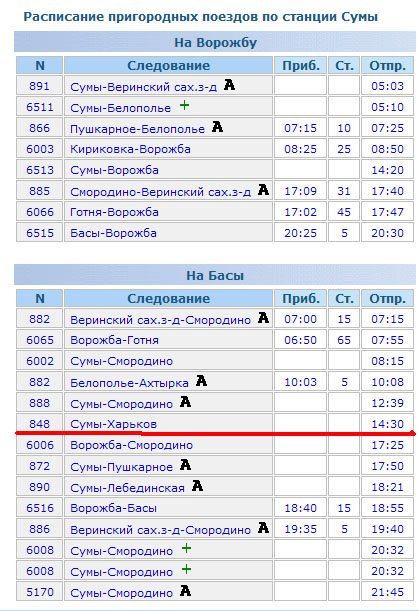Open train number 6065 details

pos(39,340)
